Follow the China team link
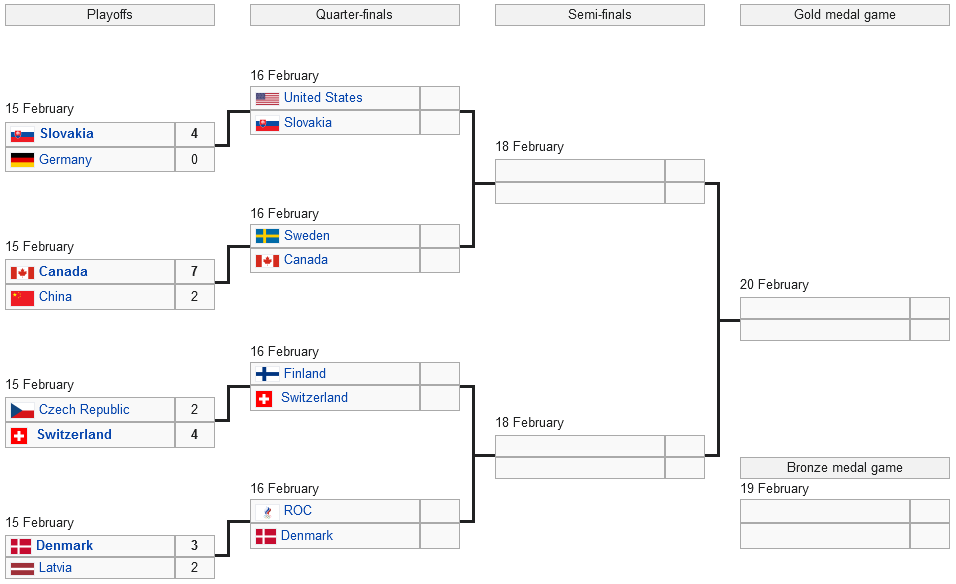Screen dimensions: 956x584 point(55,297)
